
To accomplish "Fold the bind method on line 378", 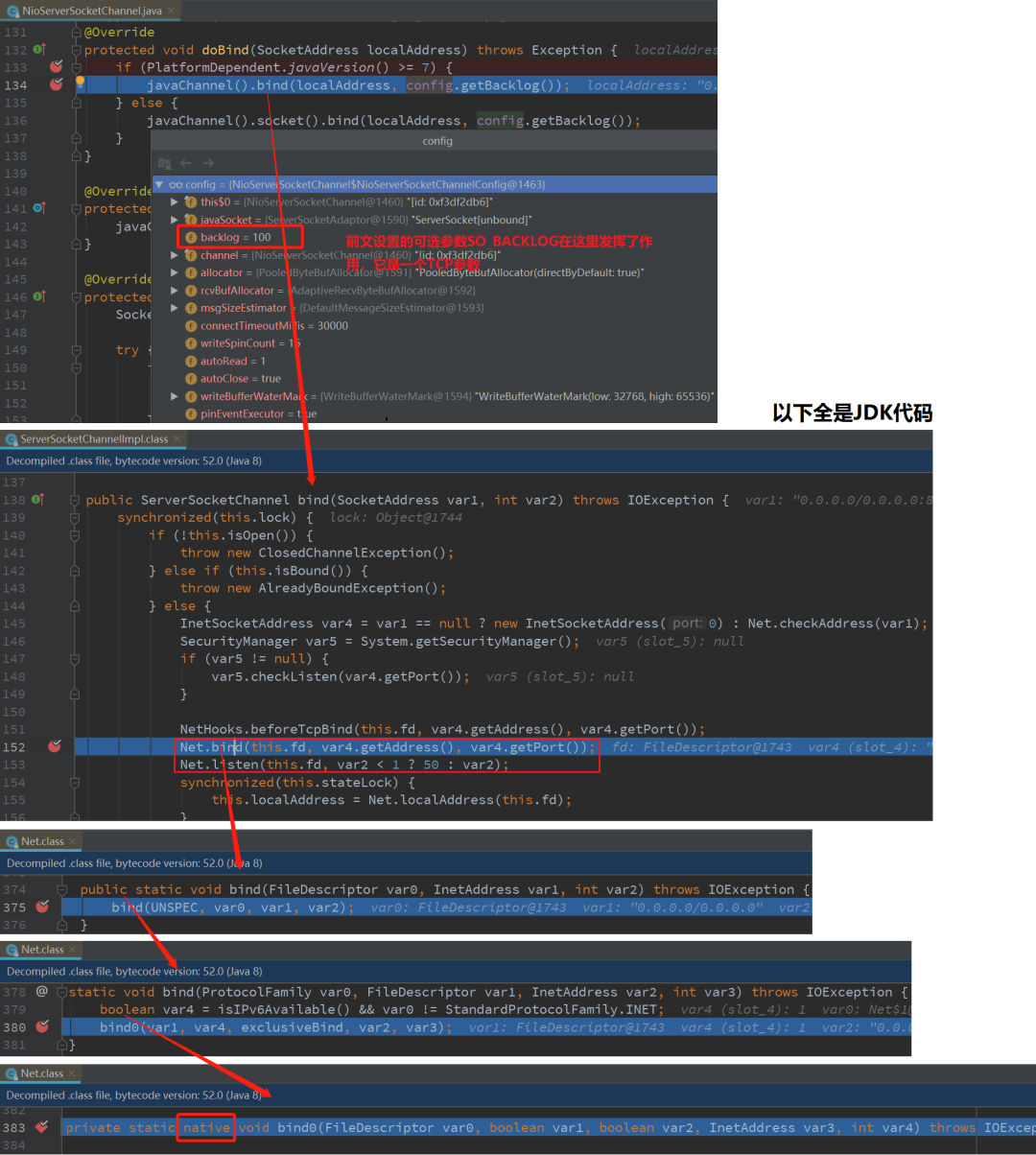I will pyautogui.click(x=63, y=992).
